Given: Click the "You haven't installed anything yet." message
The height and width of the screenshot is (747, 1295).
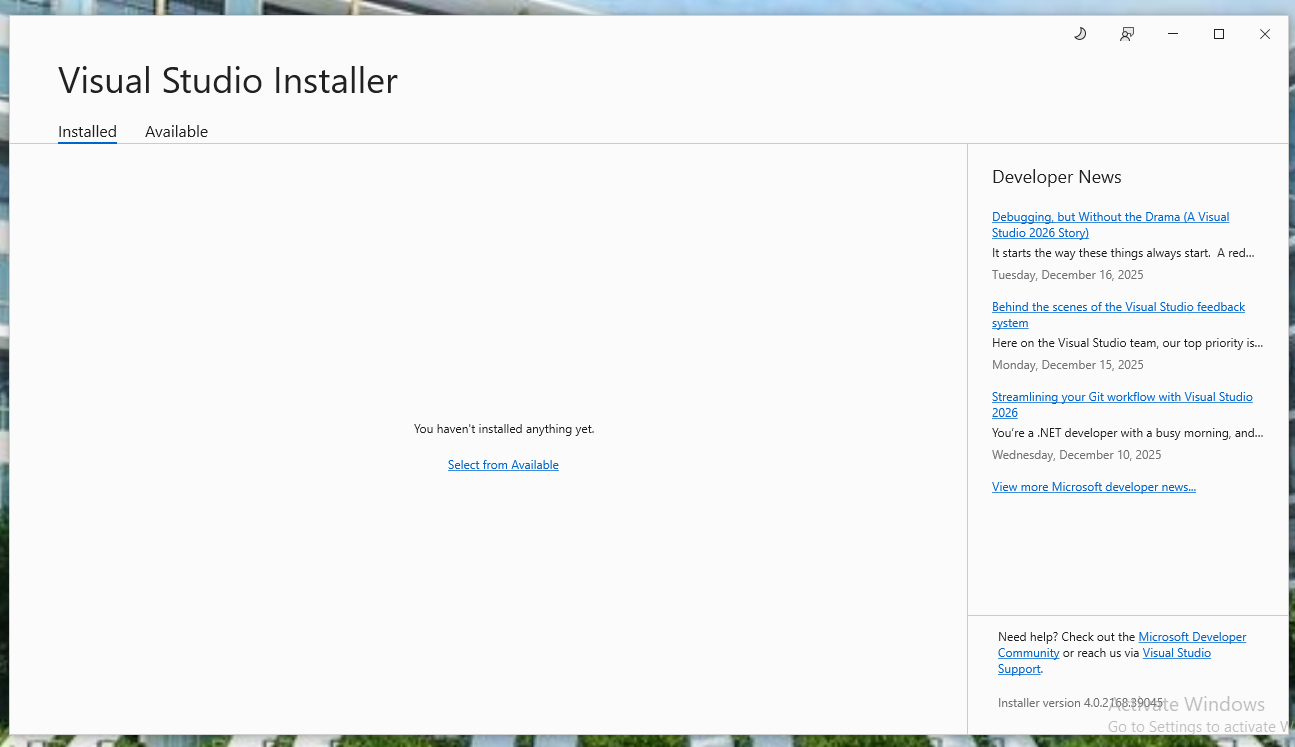Looking at the screenshot, I should click(x=504, y=429).
